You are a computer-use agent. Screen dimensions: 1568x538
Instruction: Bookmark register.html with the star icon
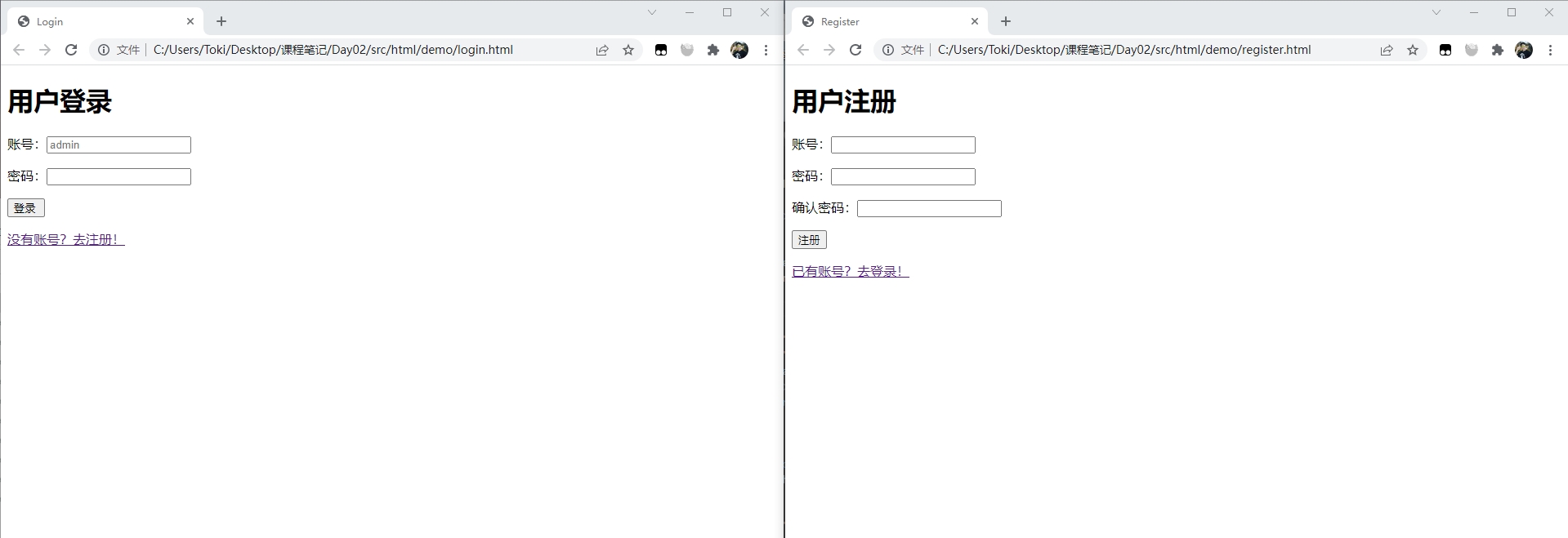1413,50
